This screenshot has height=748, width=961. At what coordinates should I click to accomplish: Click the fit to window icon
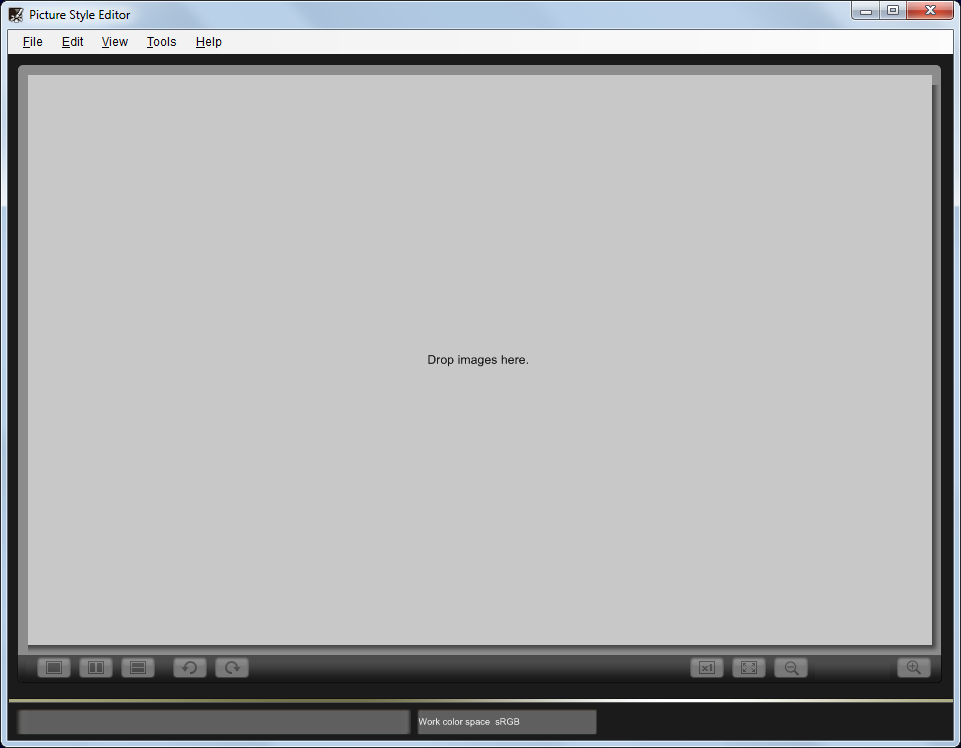click(x=749, y=668)
